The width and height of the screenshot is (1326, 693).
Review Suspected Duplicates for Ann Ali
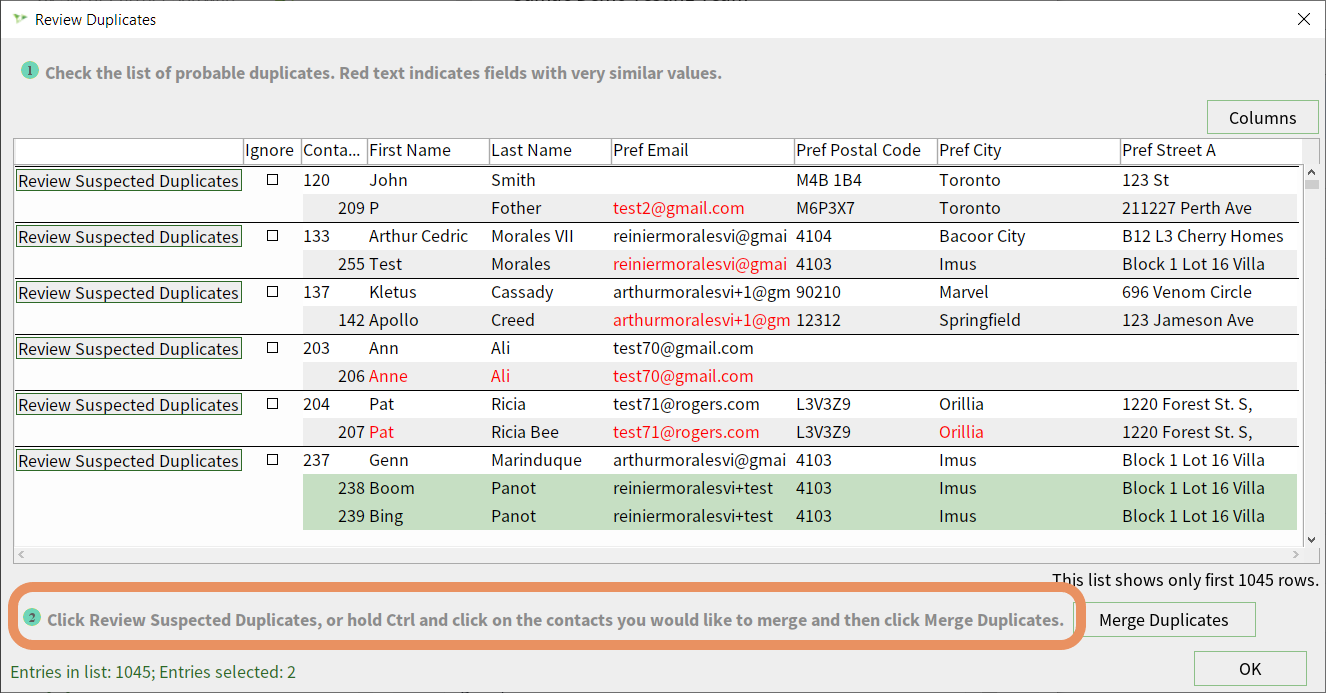pyautogui.click(x=128, y=349)
